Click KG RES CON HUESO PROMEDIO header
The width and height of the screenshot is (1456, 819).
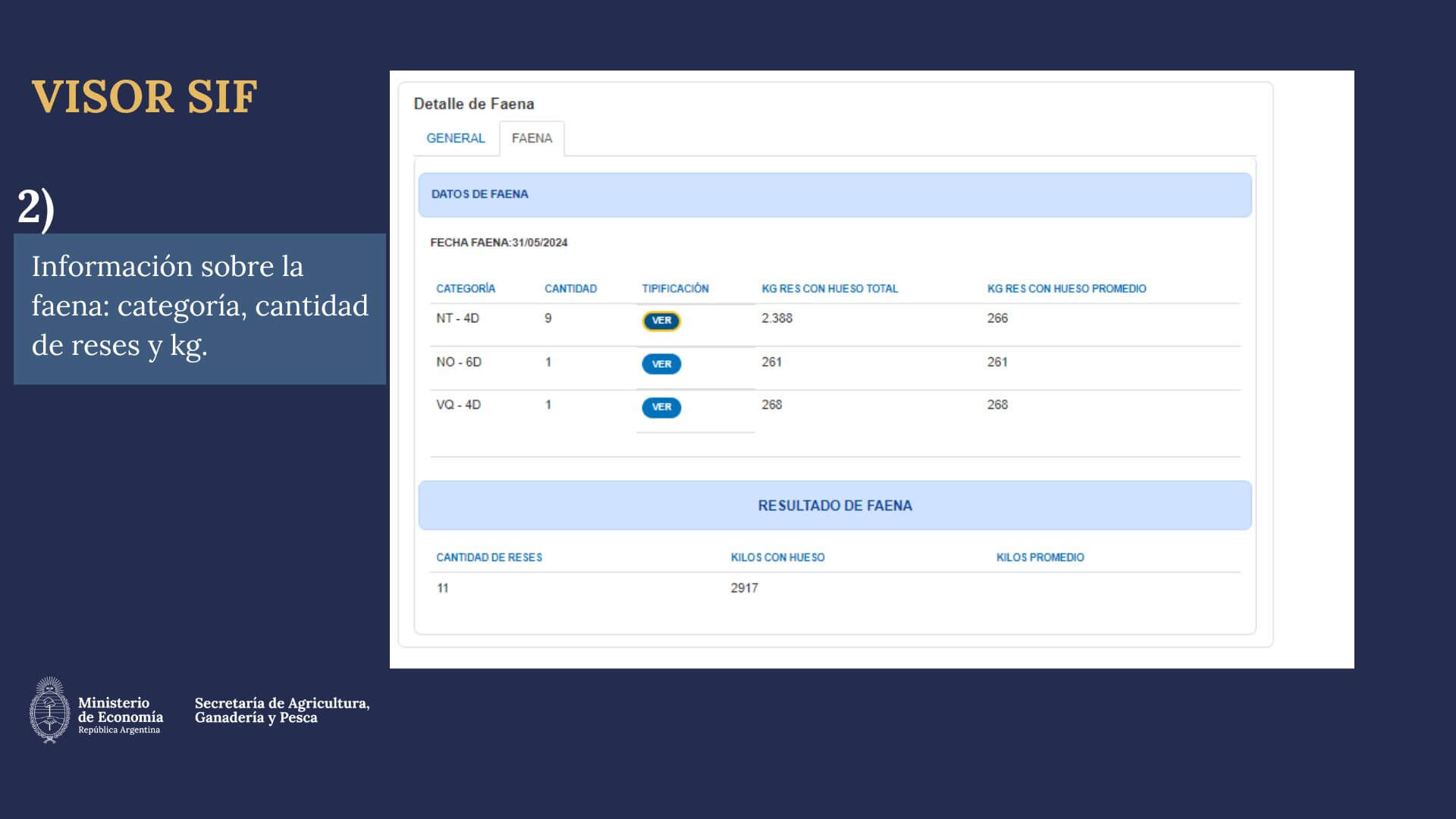1066,288
